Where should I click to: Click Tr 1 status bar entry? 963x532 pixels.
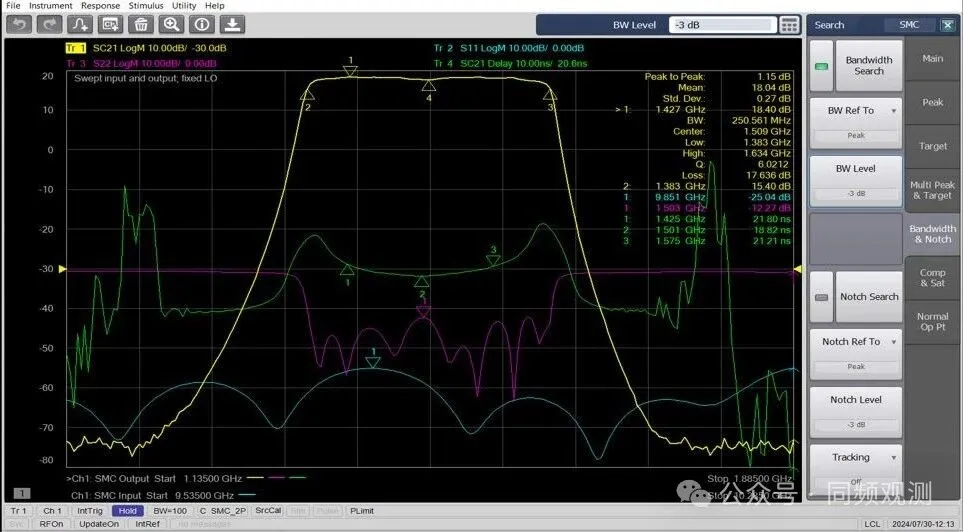point(18,511)
